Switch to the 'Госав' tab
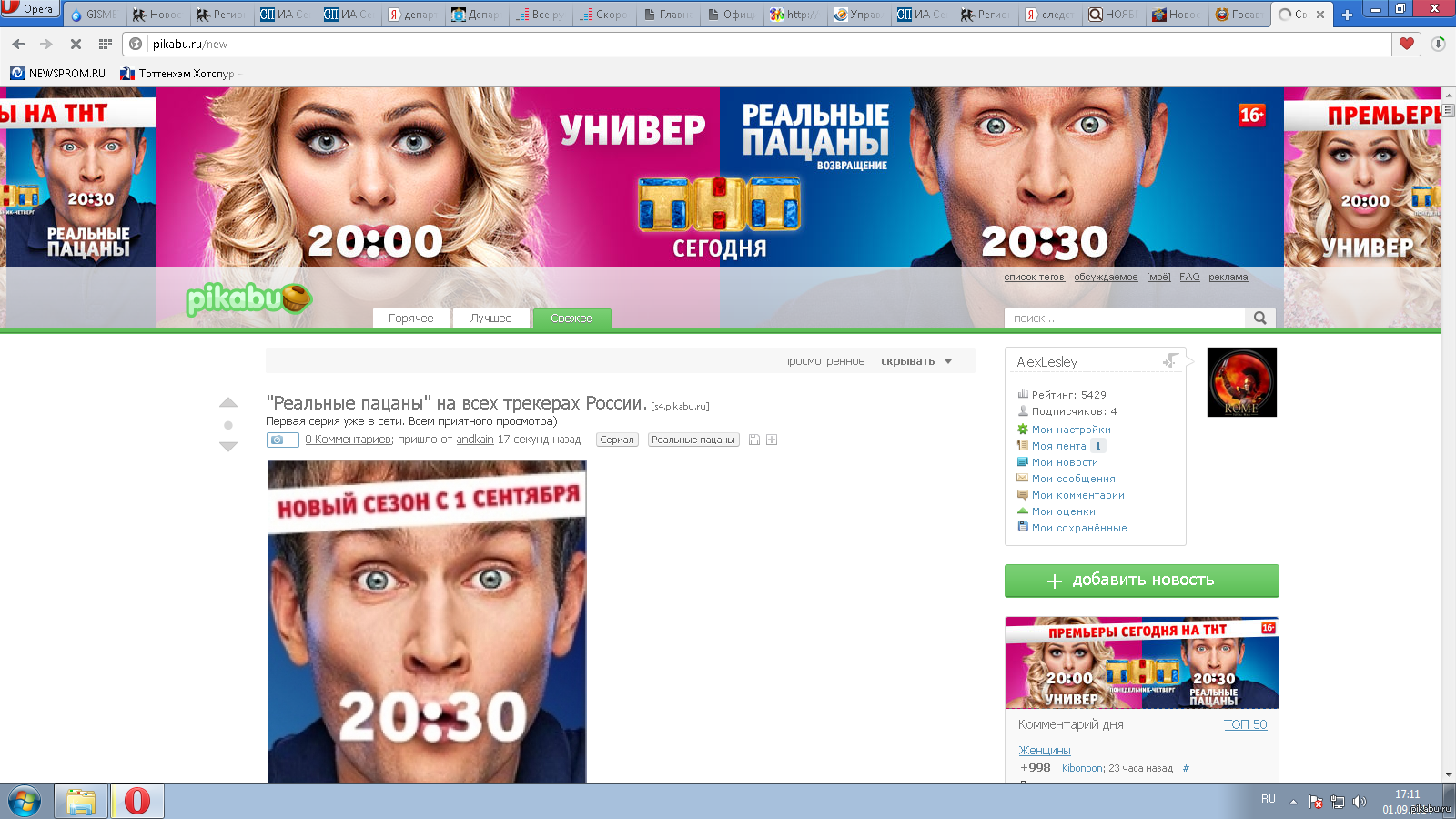Image resolution: width=1456 pixels, height=819 pixels. (1241, 15)
